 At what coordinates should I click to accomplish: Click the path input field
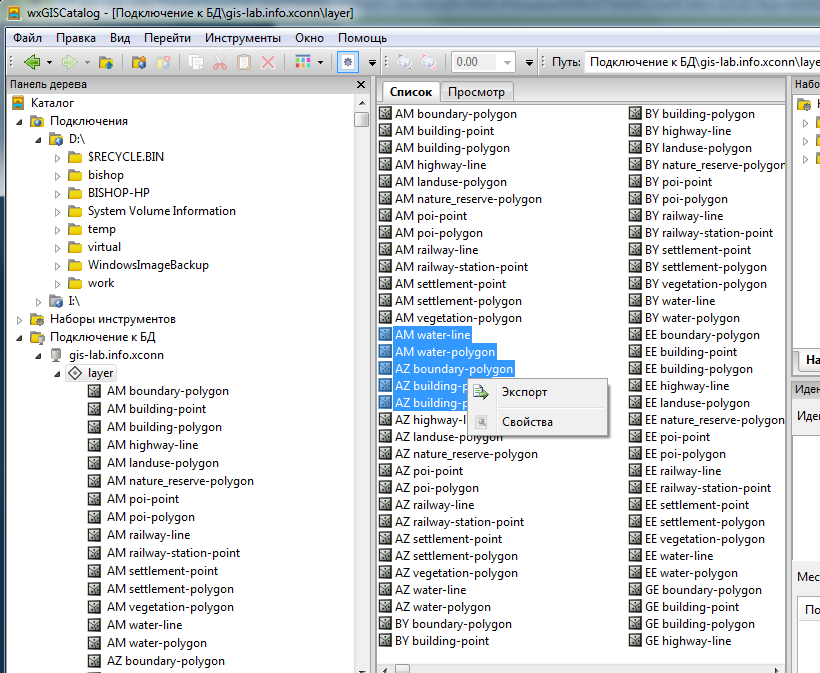(702, 62)
